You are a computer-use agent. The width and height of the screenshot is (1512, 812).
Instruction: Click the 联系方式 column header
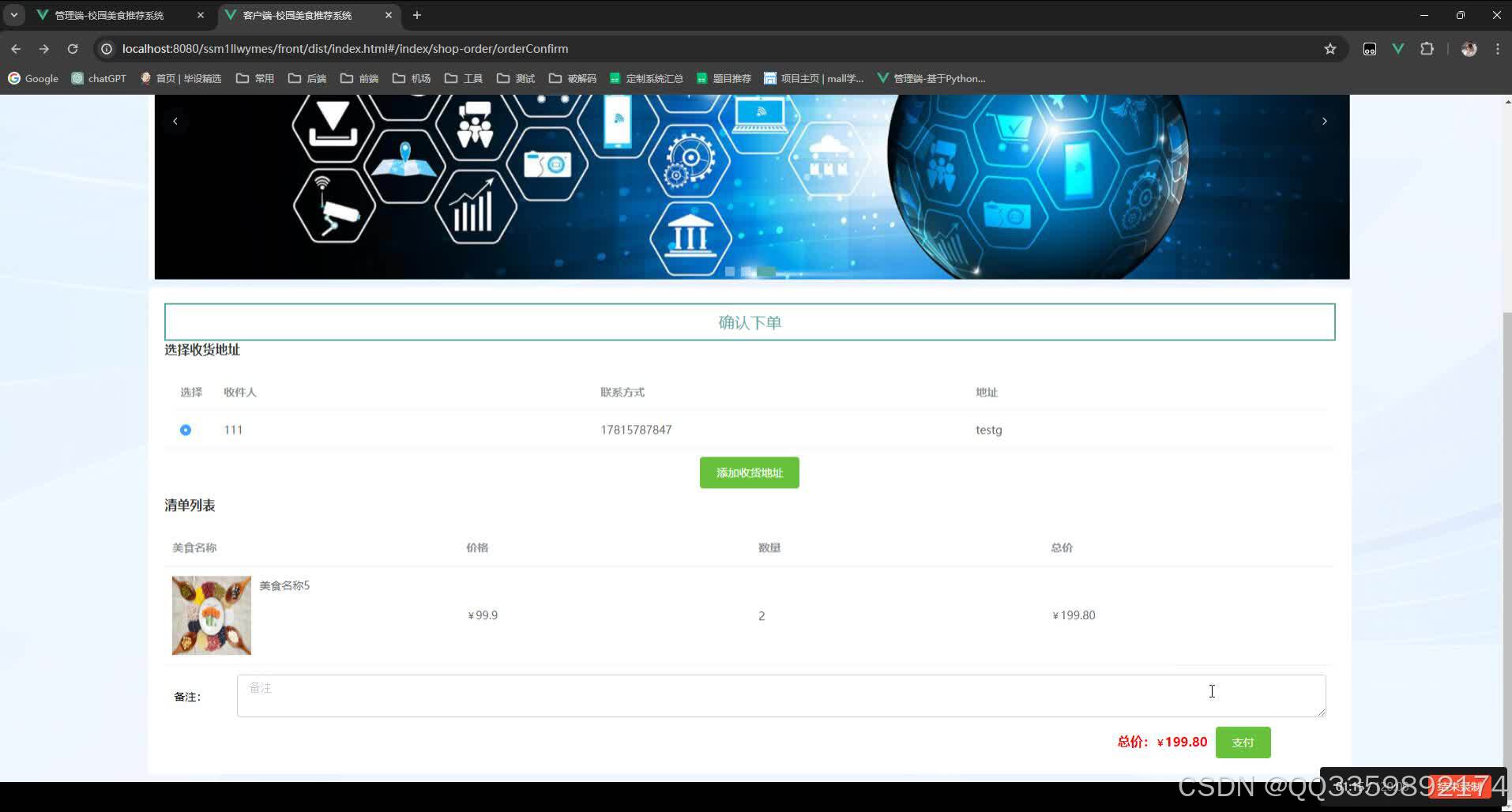(622, 392)
